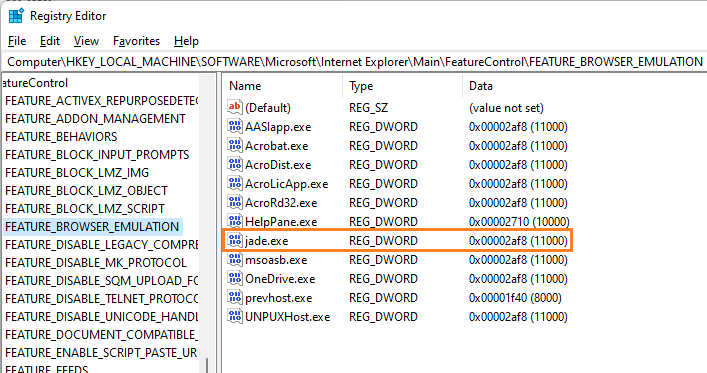Open the Help menu
Viewport: 707px width, 373px height.
point(186,41)
